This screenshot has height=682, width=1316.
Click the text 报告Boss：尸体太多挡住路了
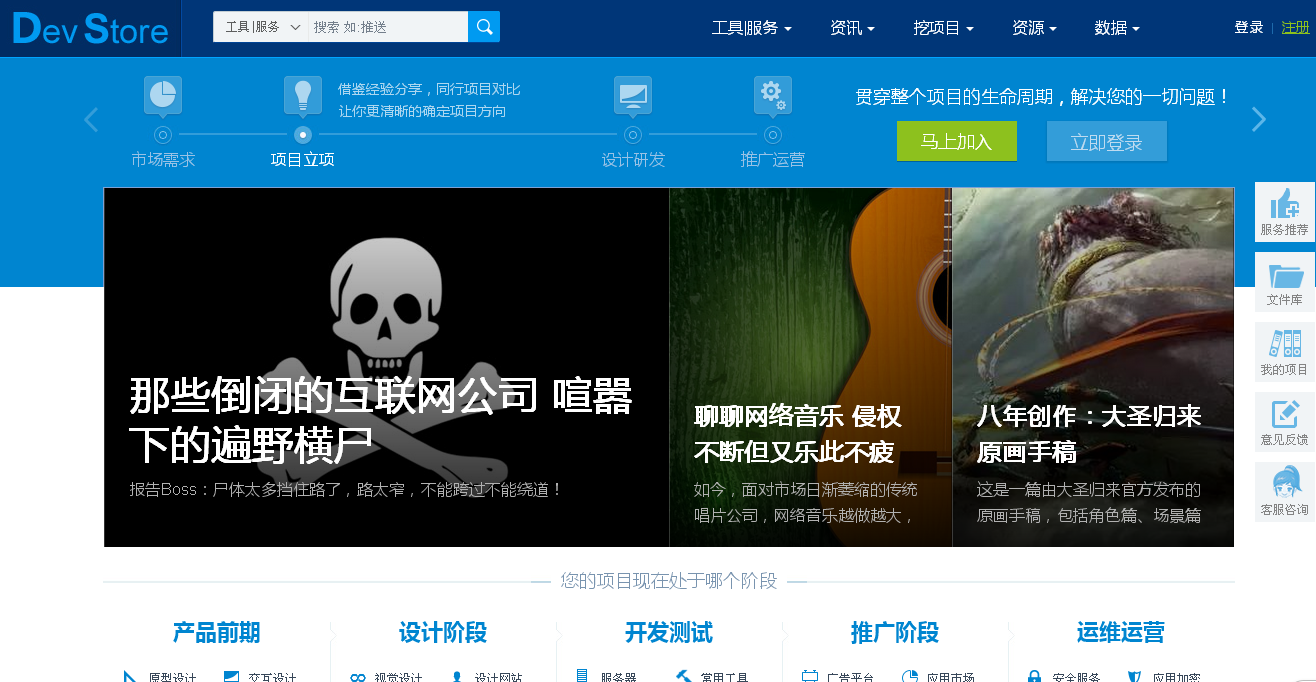[345, 490]
